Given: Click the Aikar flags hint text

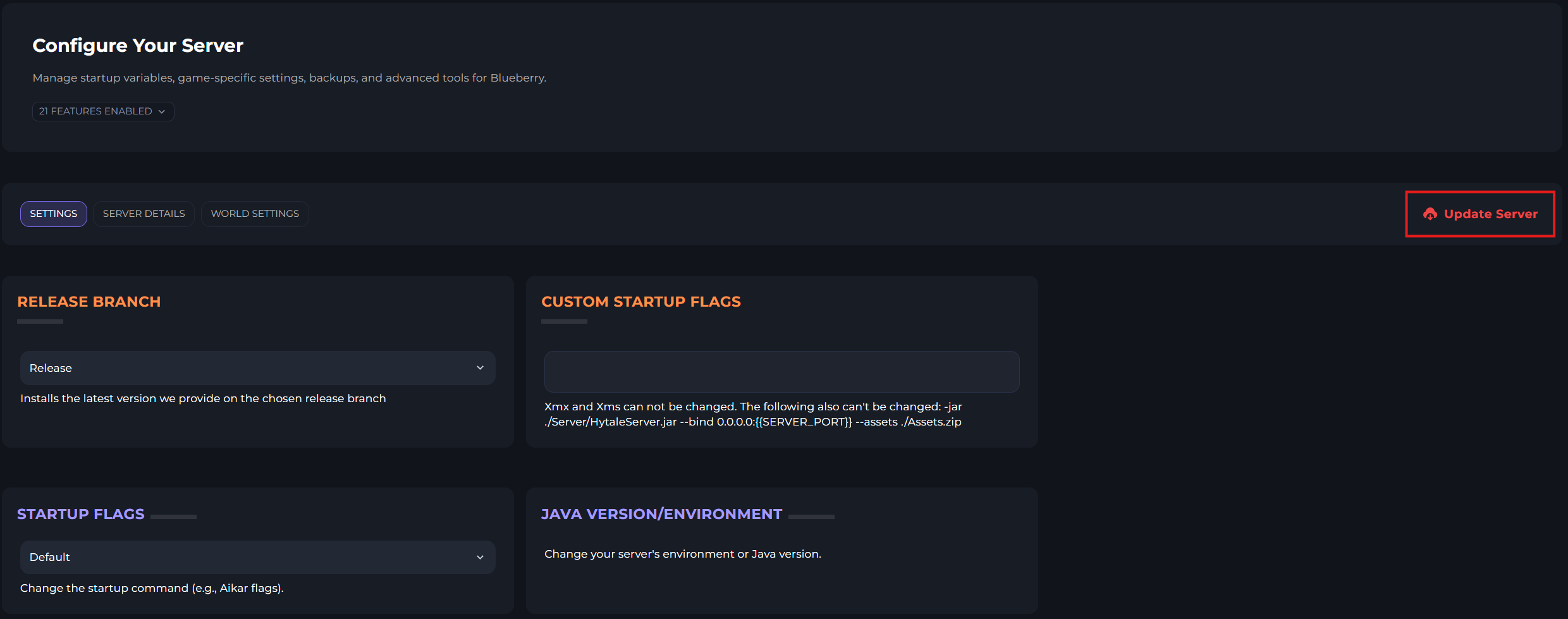Looking at the screenshot, I should point(152,588).
